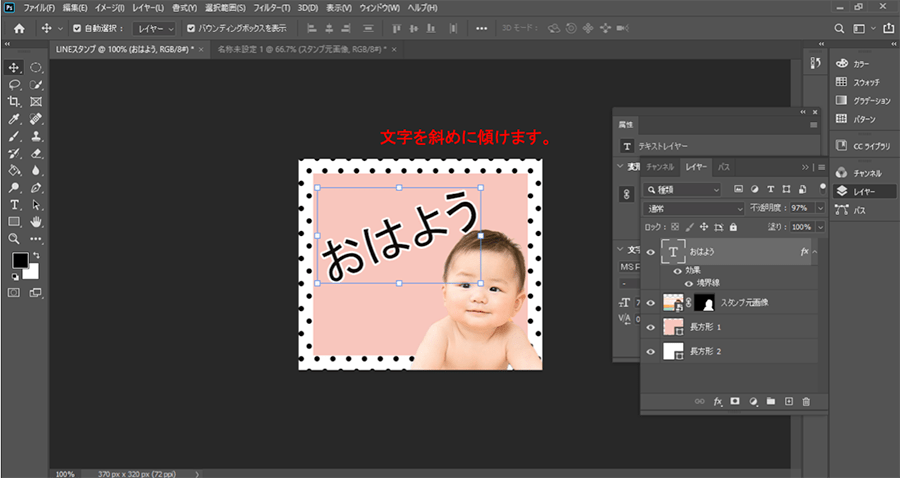Select the Crop tool

[14, 101]
